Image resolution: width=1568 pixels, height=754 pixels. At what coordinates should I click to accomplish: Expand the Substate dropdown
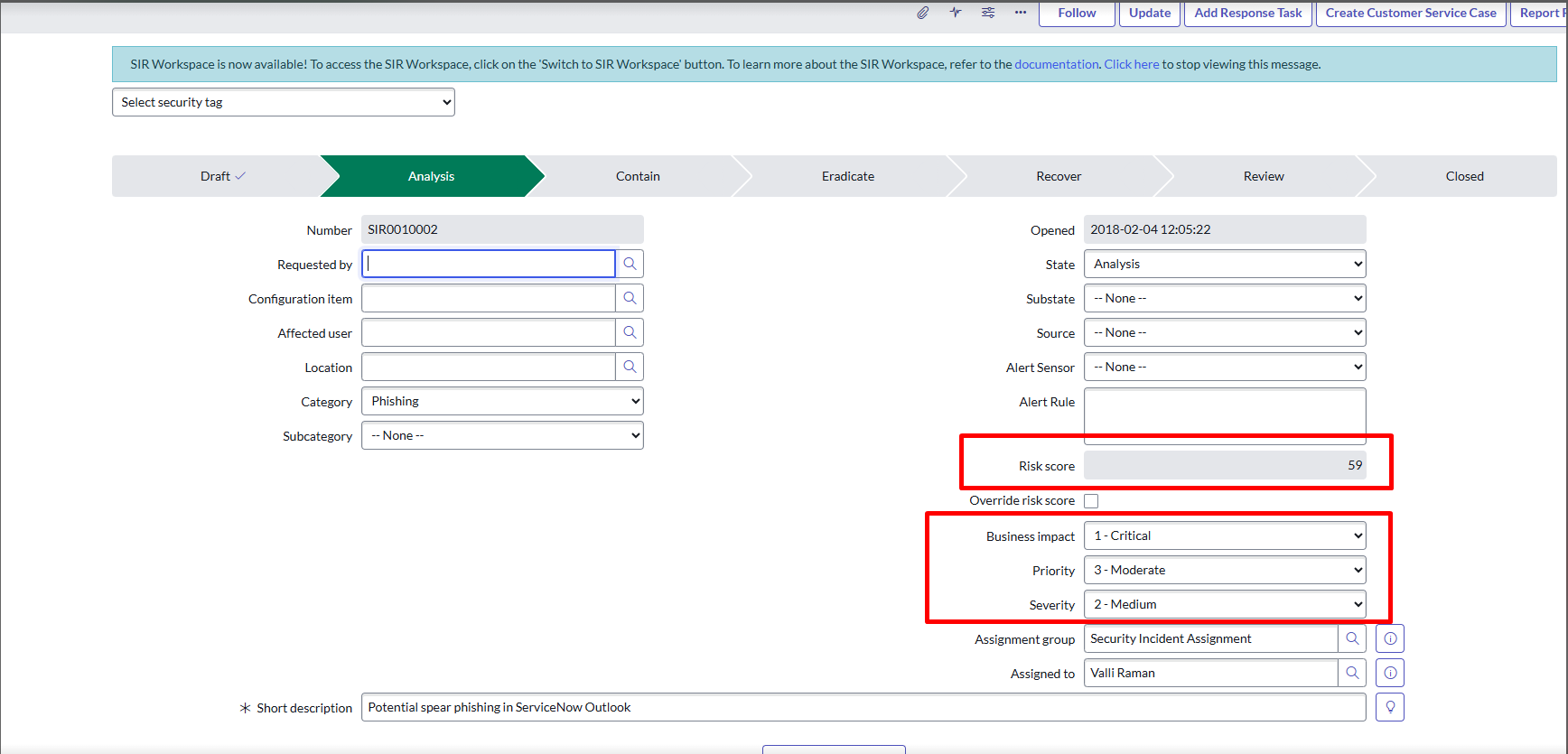click(x=1225, y=298)
